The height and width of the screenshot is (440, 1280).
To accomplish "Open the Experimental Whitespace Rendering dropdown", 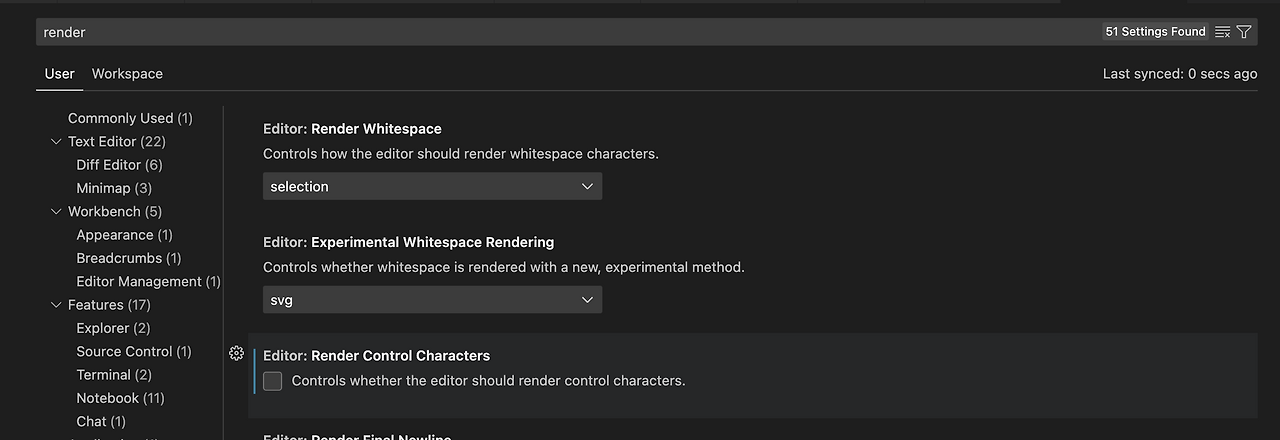I will (x=432, y=300).
